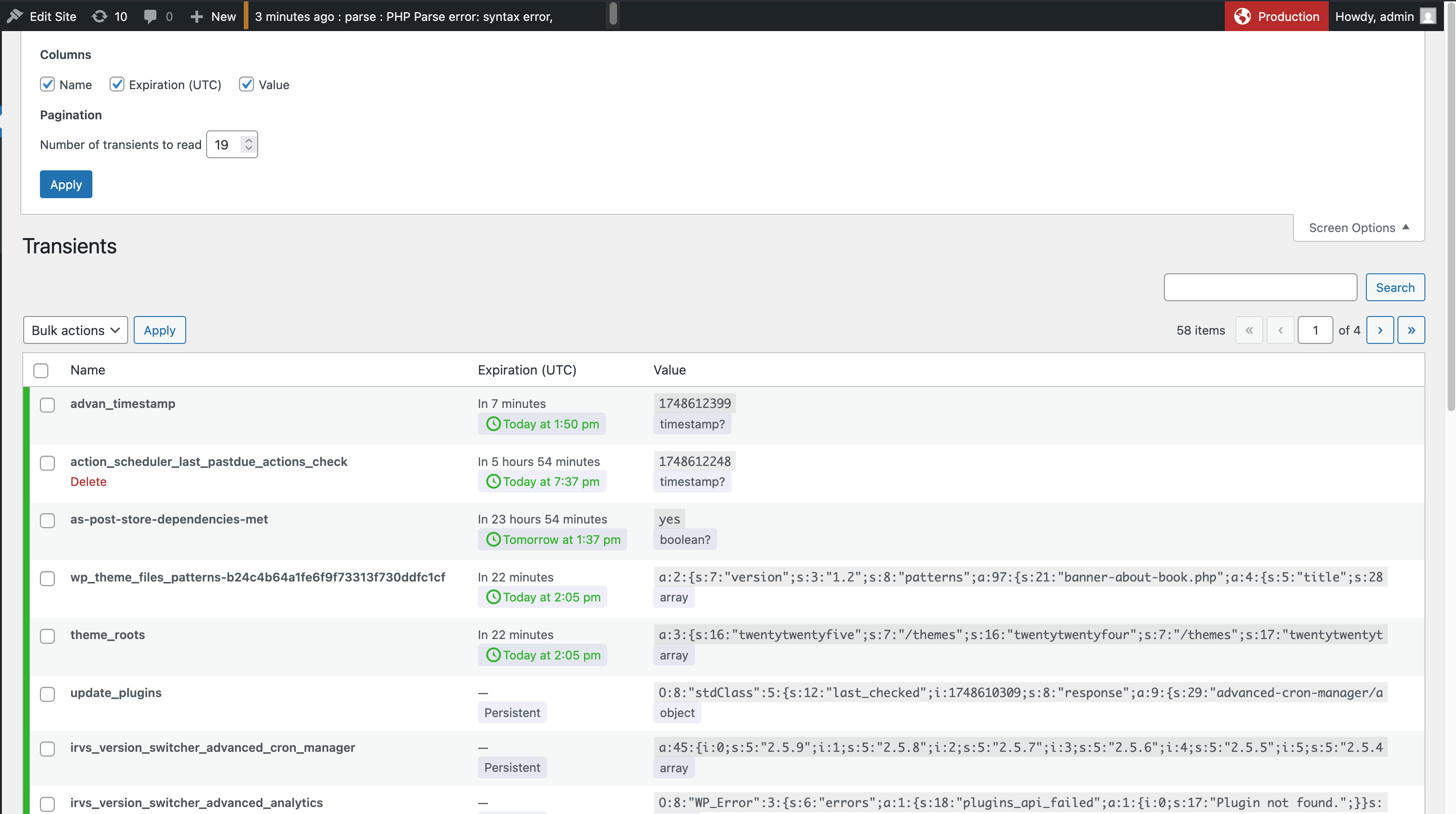Open the PHP Parse error notice

coord(403,16)
